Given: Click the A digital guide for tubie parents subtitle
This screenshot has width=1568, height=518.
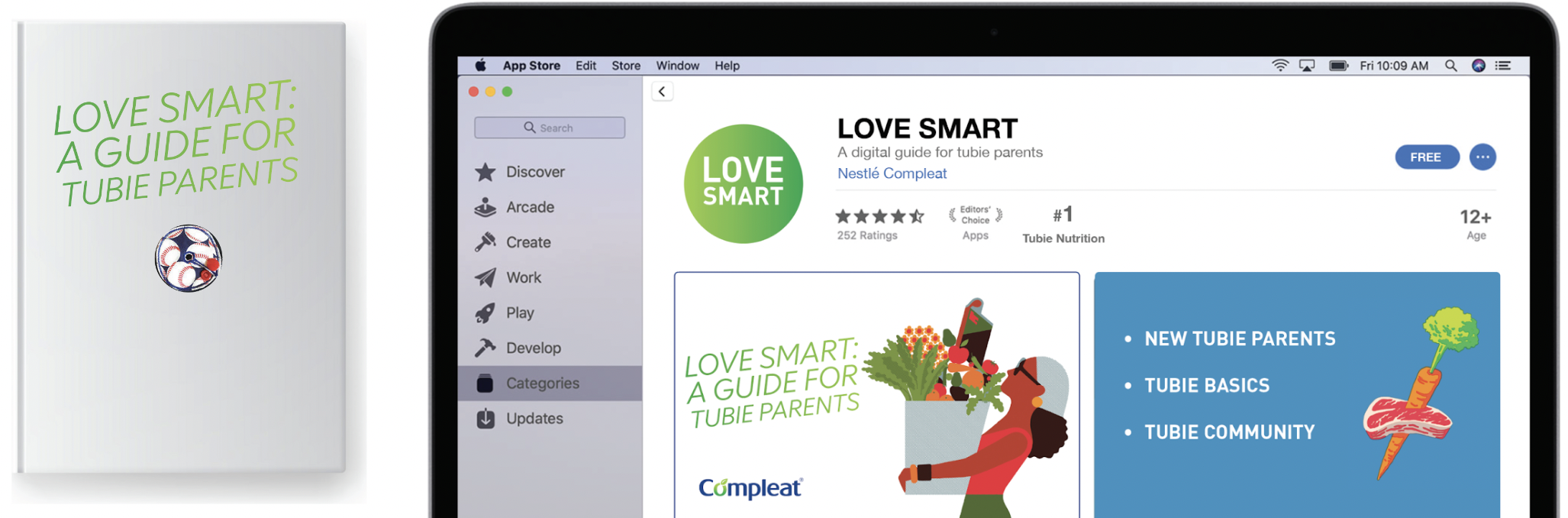Looking at the screenshot, I should point(940,152).
